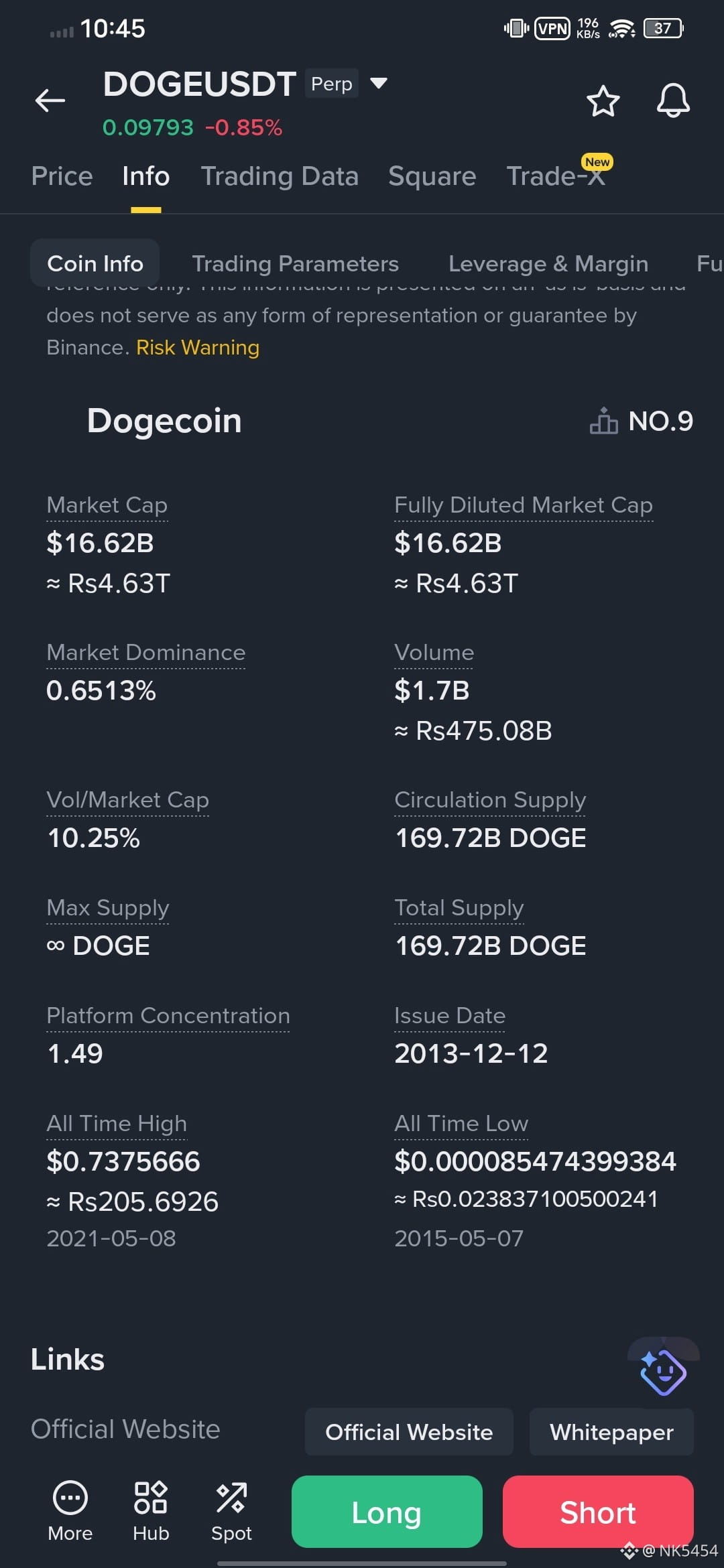724x1568 pixels.
Task: Select Trading Parameters sub-tab
Action: 295,263
